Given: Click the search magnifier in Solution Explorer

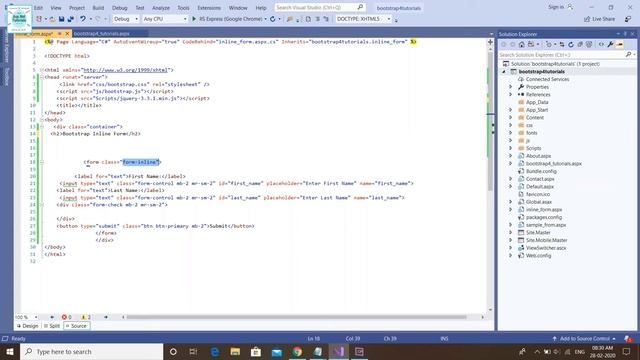Looking at the screenshot, I should coord(628,55).
